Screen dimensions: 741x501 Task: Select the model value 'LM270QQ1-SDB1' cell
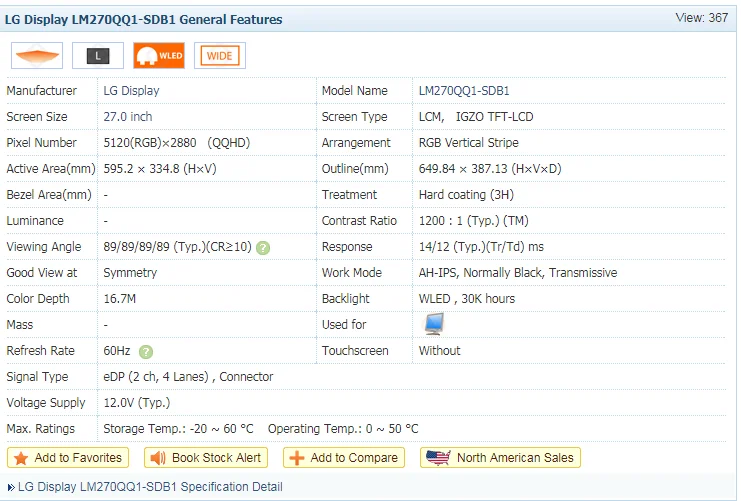pos(464,91)
